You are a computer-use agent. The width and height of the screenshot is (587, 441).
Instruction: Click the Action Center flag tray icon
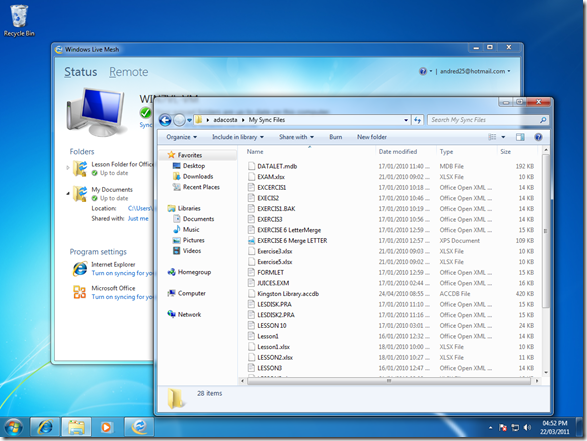point(503,427)
